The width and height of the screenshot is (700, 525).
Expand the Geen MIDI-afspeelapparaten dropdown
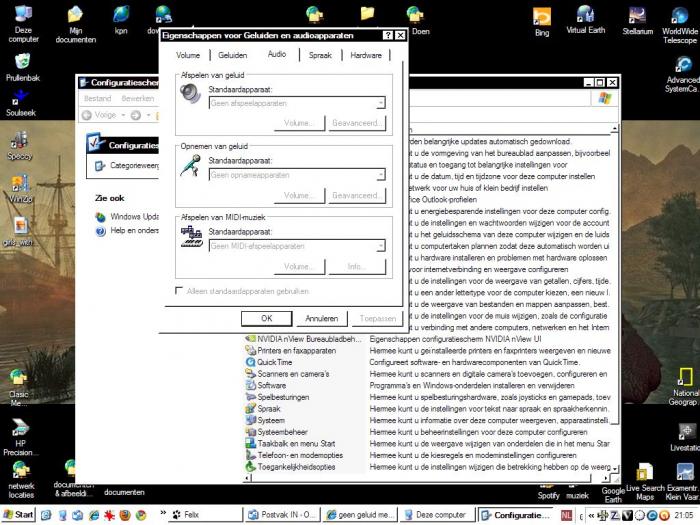click(380, 246)
